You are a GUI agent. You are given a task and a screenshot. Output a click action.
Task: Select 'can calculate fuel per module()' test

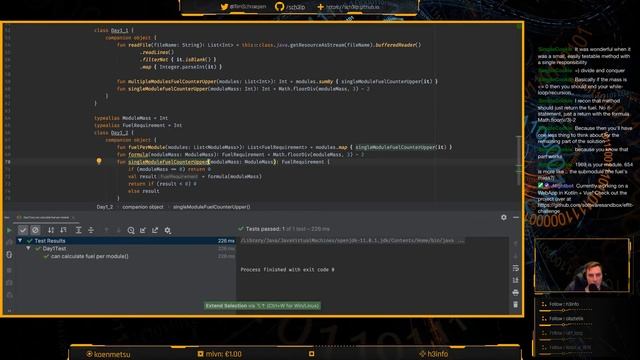click(x=89, y=256)
